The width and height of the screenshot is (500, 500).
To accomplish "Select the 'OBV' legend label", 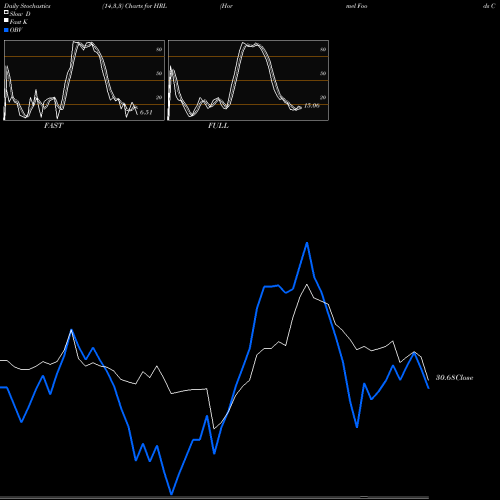I will click(16, 30).
